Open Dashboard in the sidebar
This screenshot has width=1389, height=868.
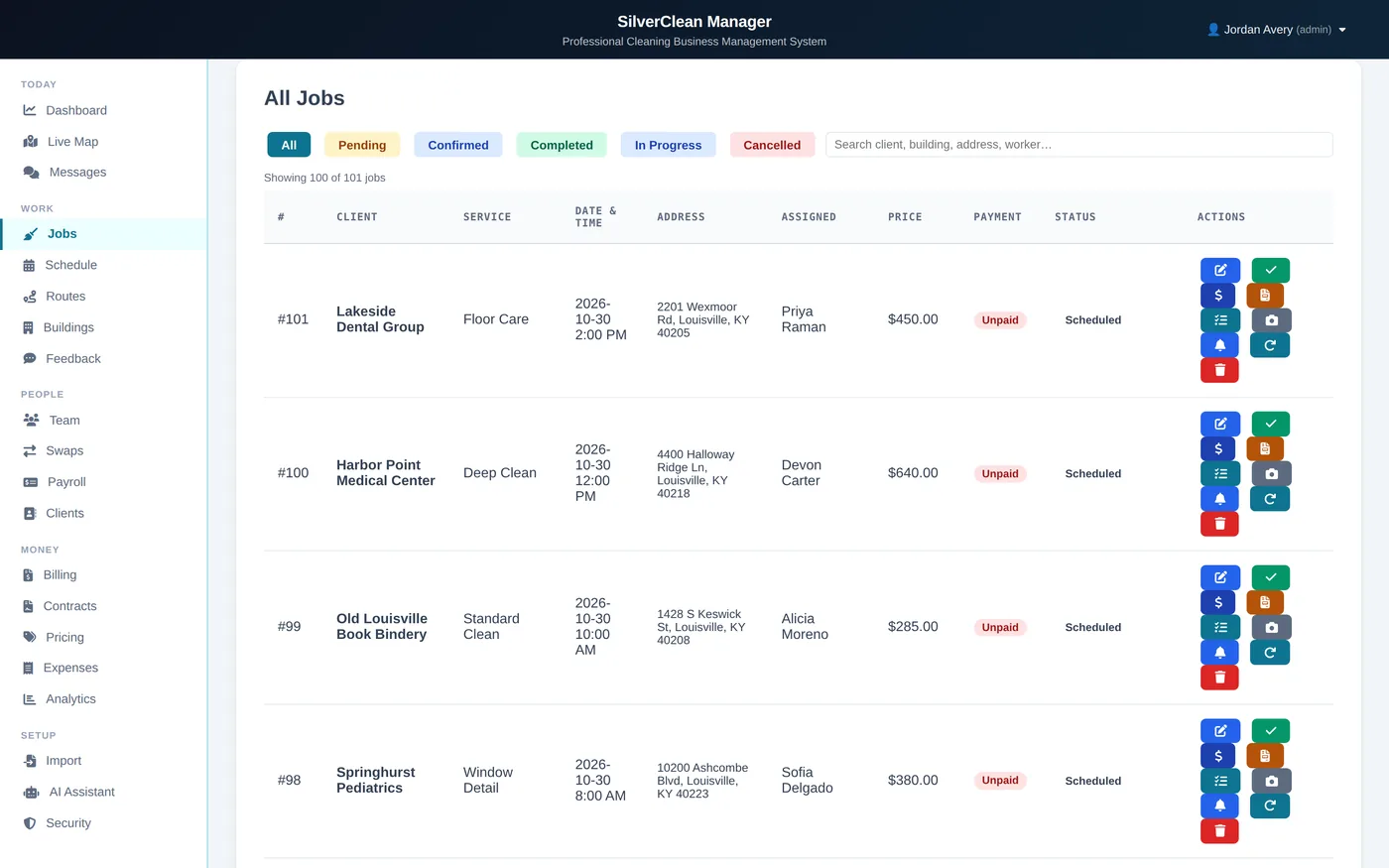[103, 110]
